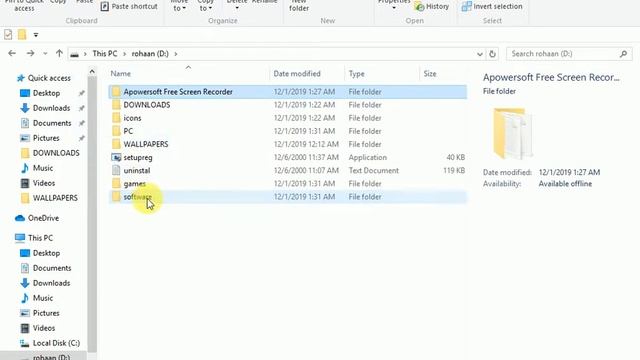Click the uninstal document icon

click(x=116, y=170)
